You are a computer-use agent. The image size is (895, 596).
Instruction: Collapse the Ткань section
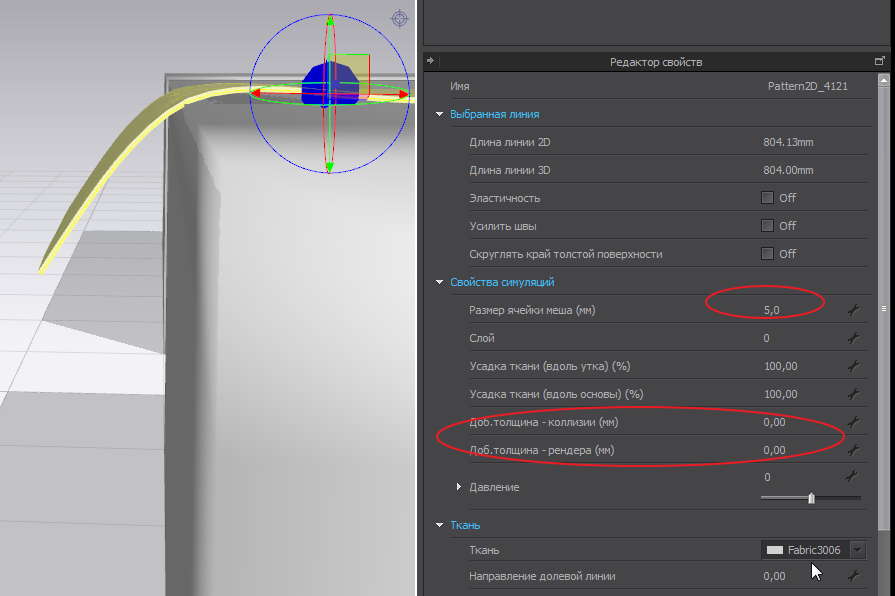(x=440, y=525)
